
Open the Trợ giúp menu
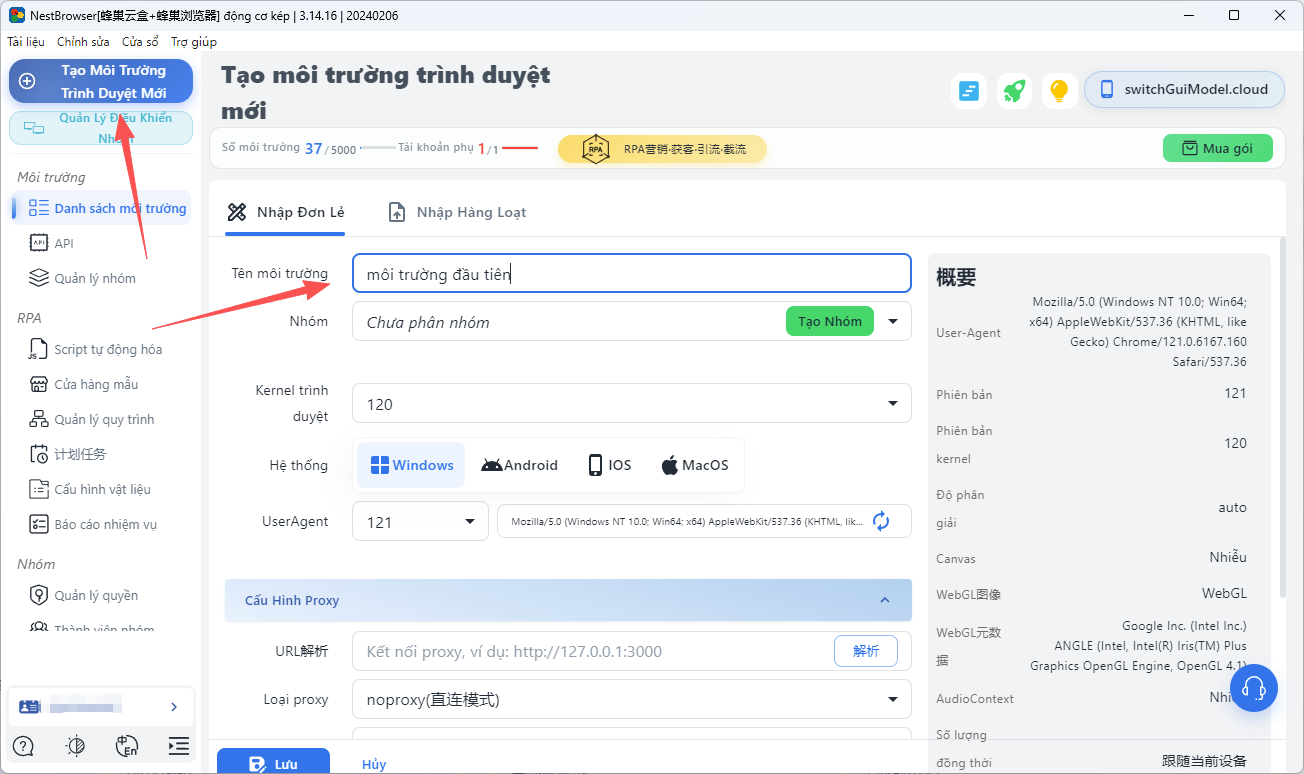point(192,41)
